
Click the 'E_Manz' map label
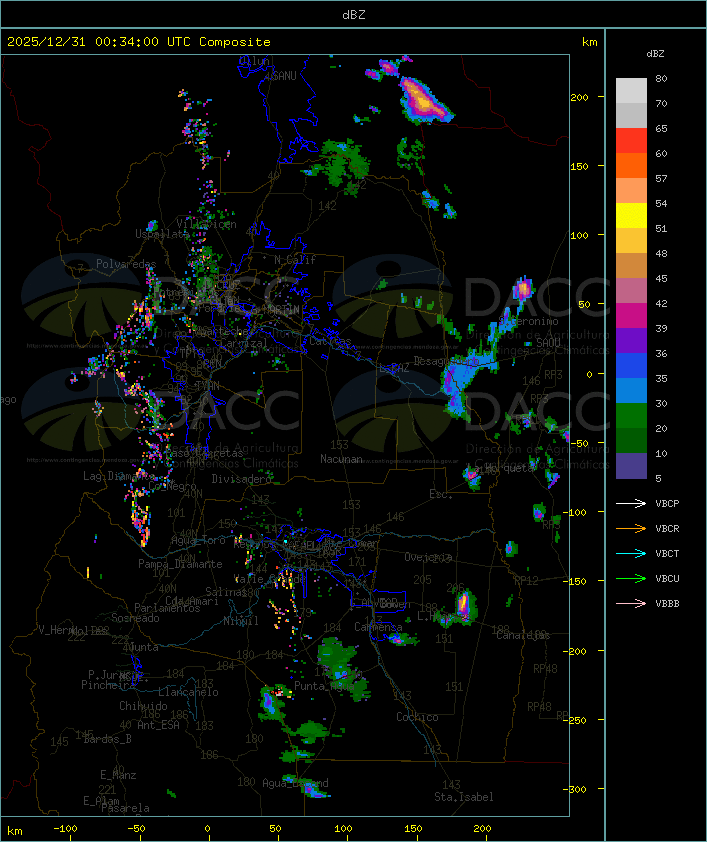[x=118, y=775]
